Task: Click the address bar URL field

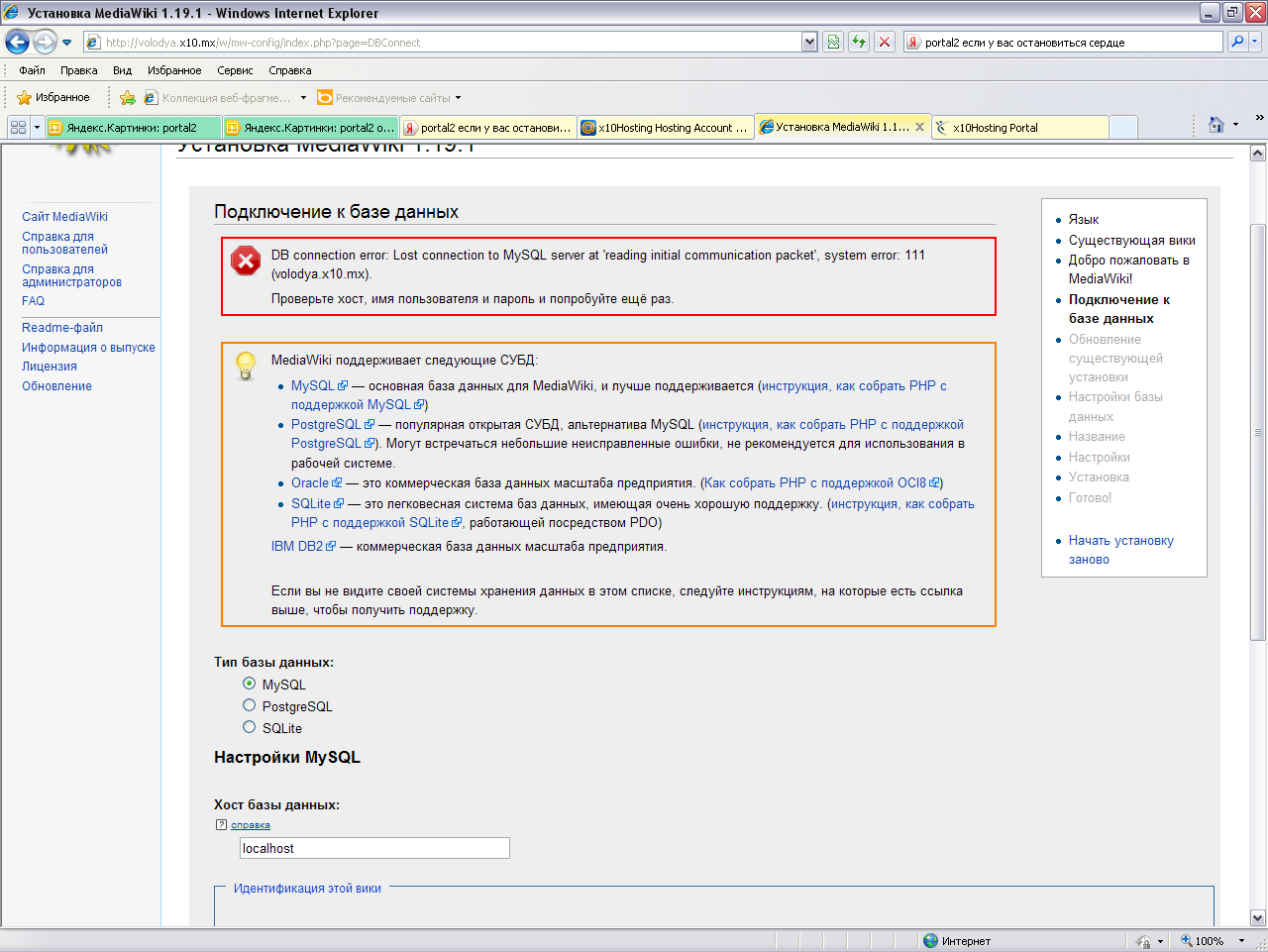Action: [x=441, y=42]
